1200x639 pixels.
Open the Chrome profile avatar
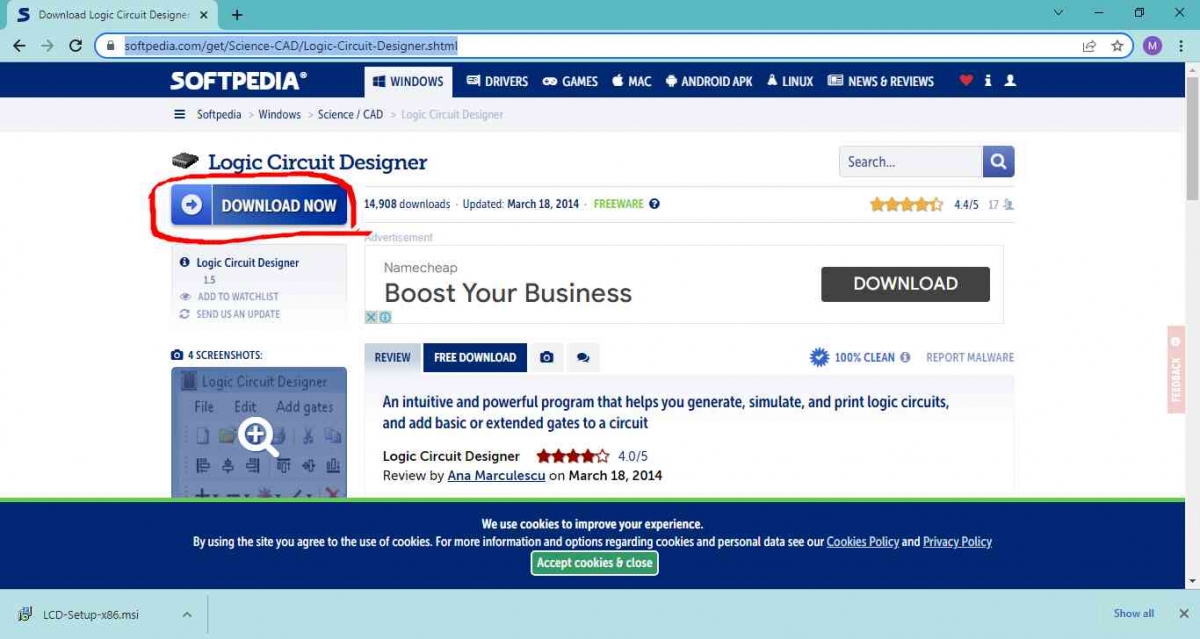pyautogui.click(x=1152, y=46)
